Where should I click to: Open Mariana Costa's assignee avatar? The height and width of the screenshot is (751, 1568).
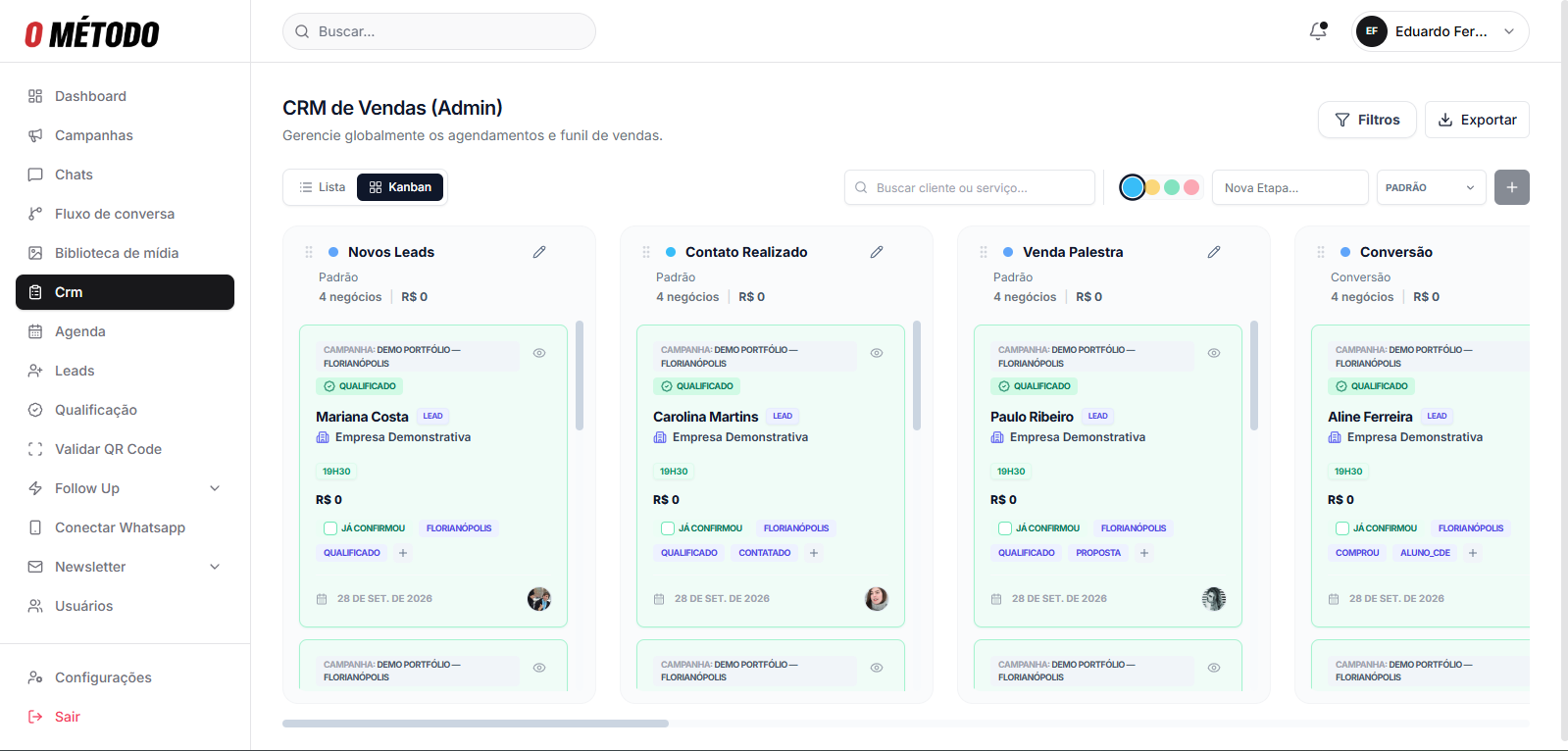(x=539, y=599)
